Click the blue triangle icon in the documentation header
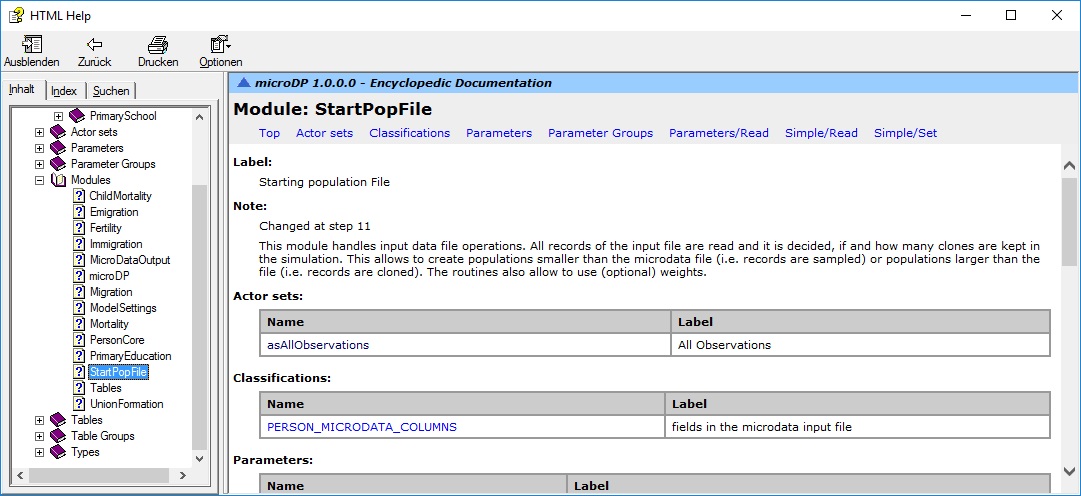The height and width of the screenshot is (496, 1081). 243,83
